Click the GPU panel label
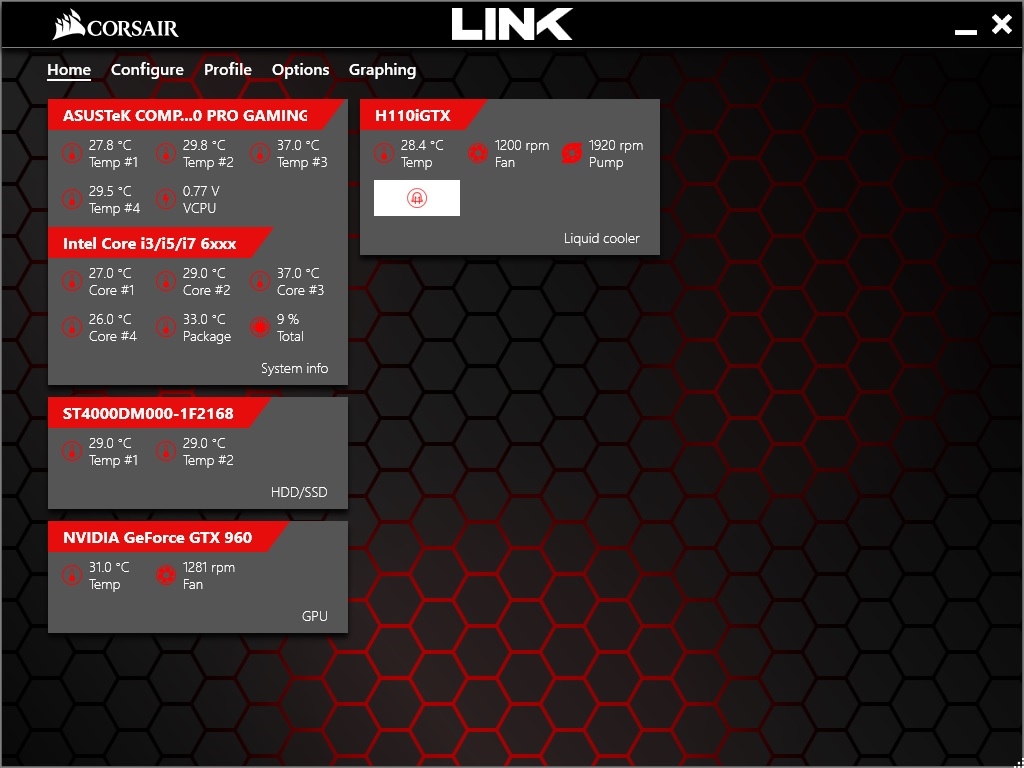 click(315, 616)
